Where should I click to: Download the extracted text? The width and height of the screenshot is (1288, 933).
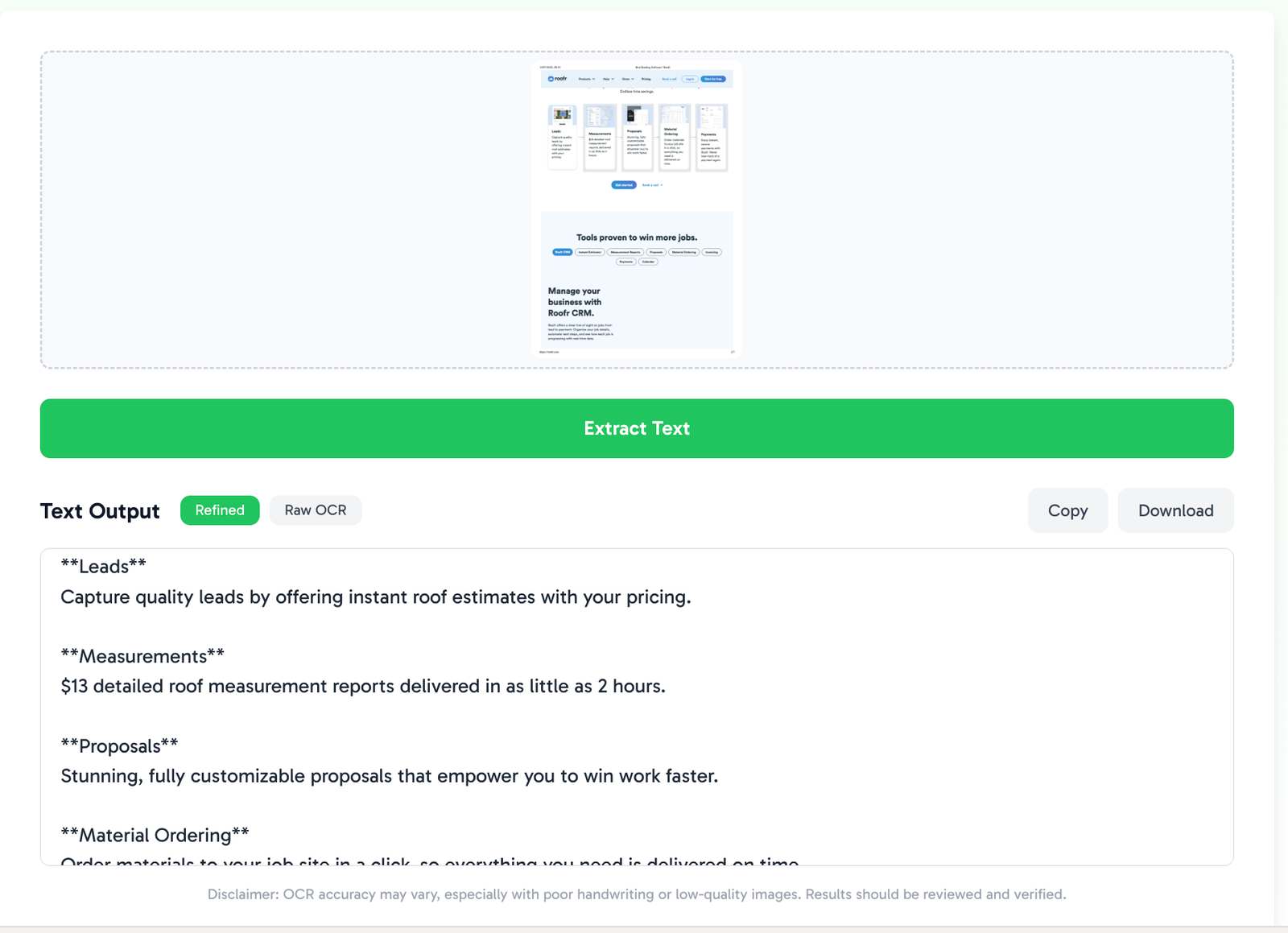pyautogui.click(x=1175, y=510)
